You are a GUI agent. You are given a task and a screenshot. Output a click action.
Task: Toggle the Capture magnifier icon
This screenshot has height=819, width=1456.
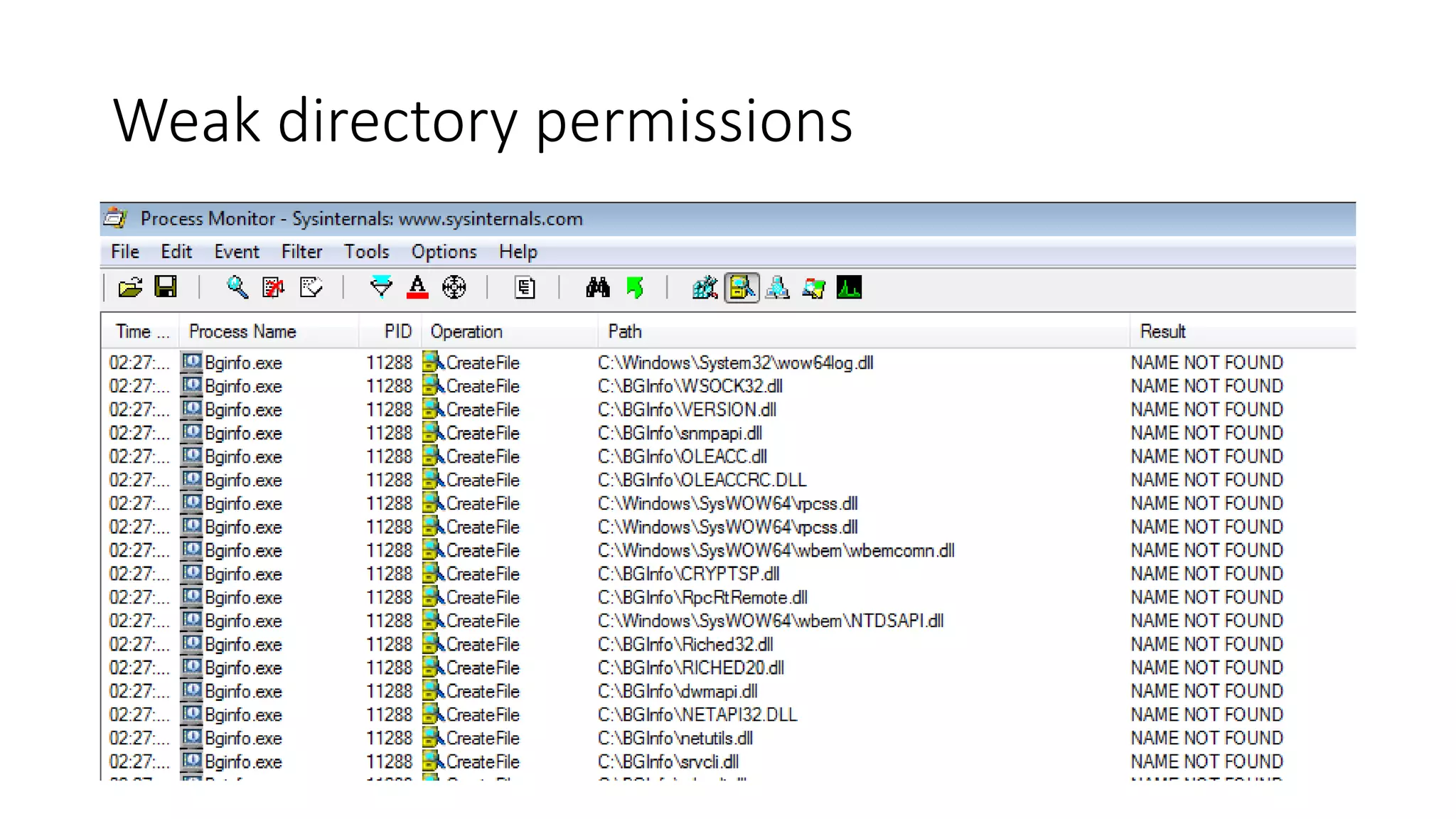(237, 288)
